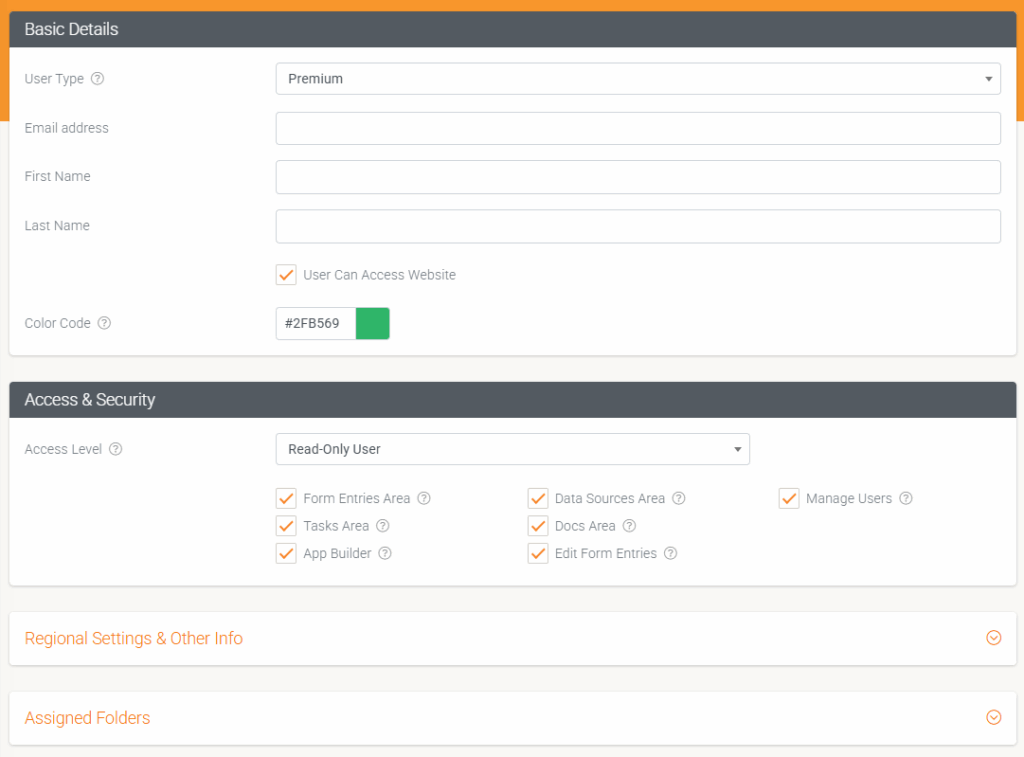Open help icon next to User Type

coord(97,79)
